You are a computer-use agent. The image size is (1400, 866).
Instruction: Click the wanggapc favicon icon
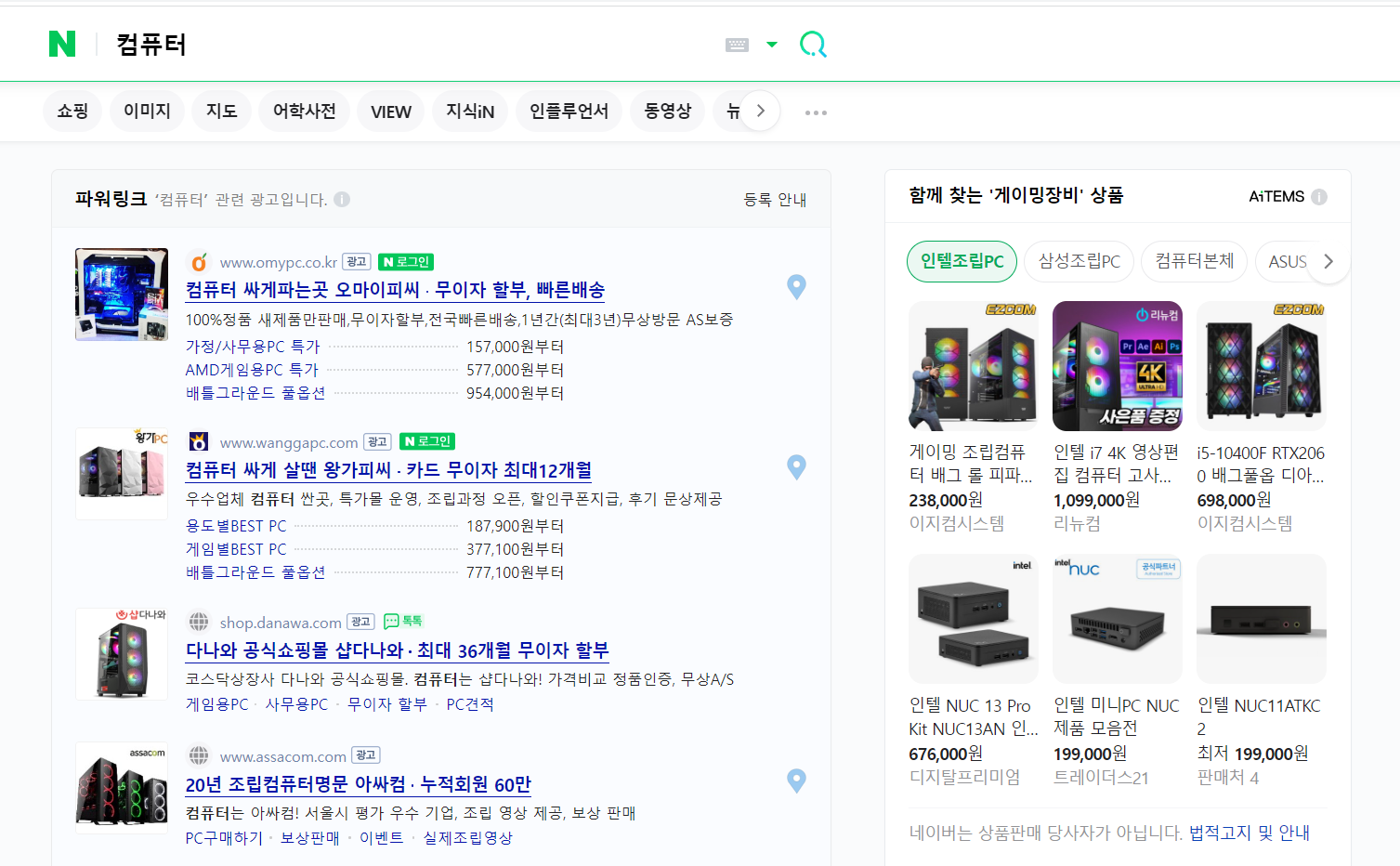tap(198, 441)
